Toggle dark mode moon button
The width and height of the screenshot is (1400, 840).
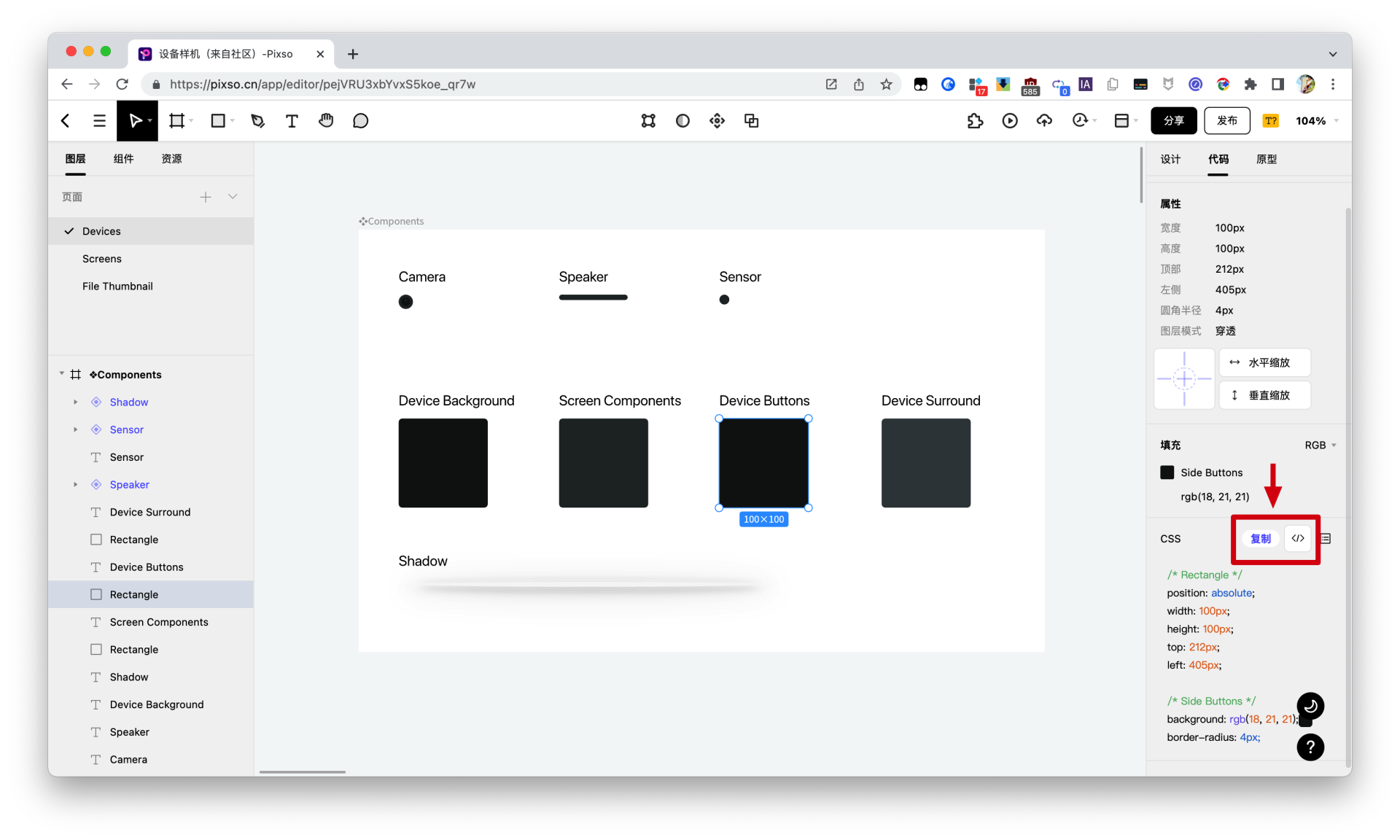click(1310, 706)
